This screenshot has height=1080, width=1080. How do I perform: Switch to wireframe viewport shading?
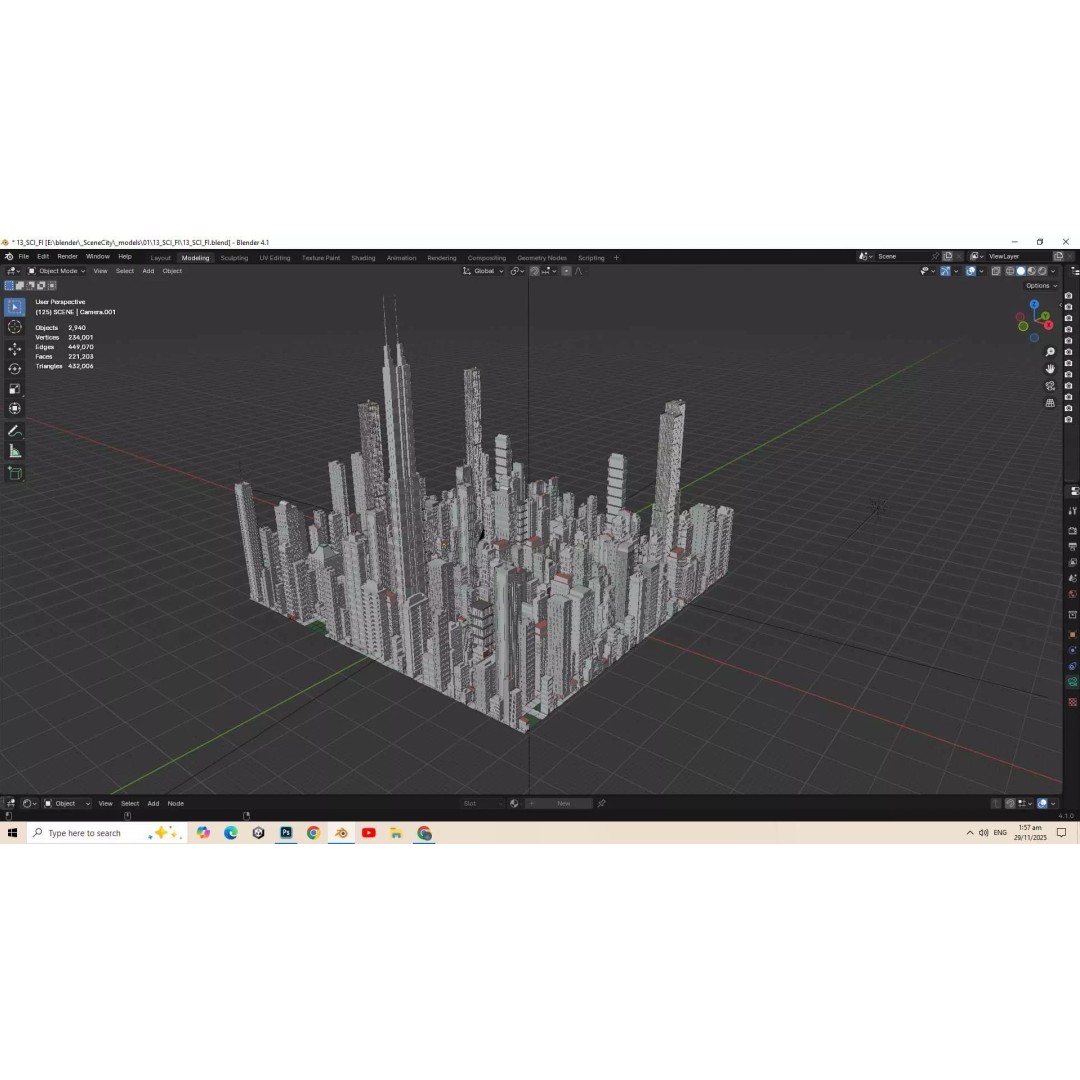(1010, 271)
